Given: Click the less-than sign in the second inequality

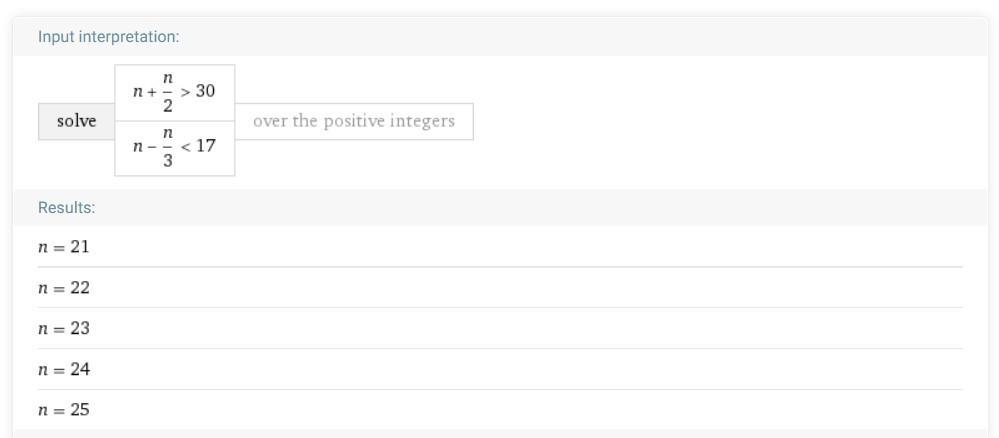Looking at the screenshot, I should [x=185, y=149].
